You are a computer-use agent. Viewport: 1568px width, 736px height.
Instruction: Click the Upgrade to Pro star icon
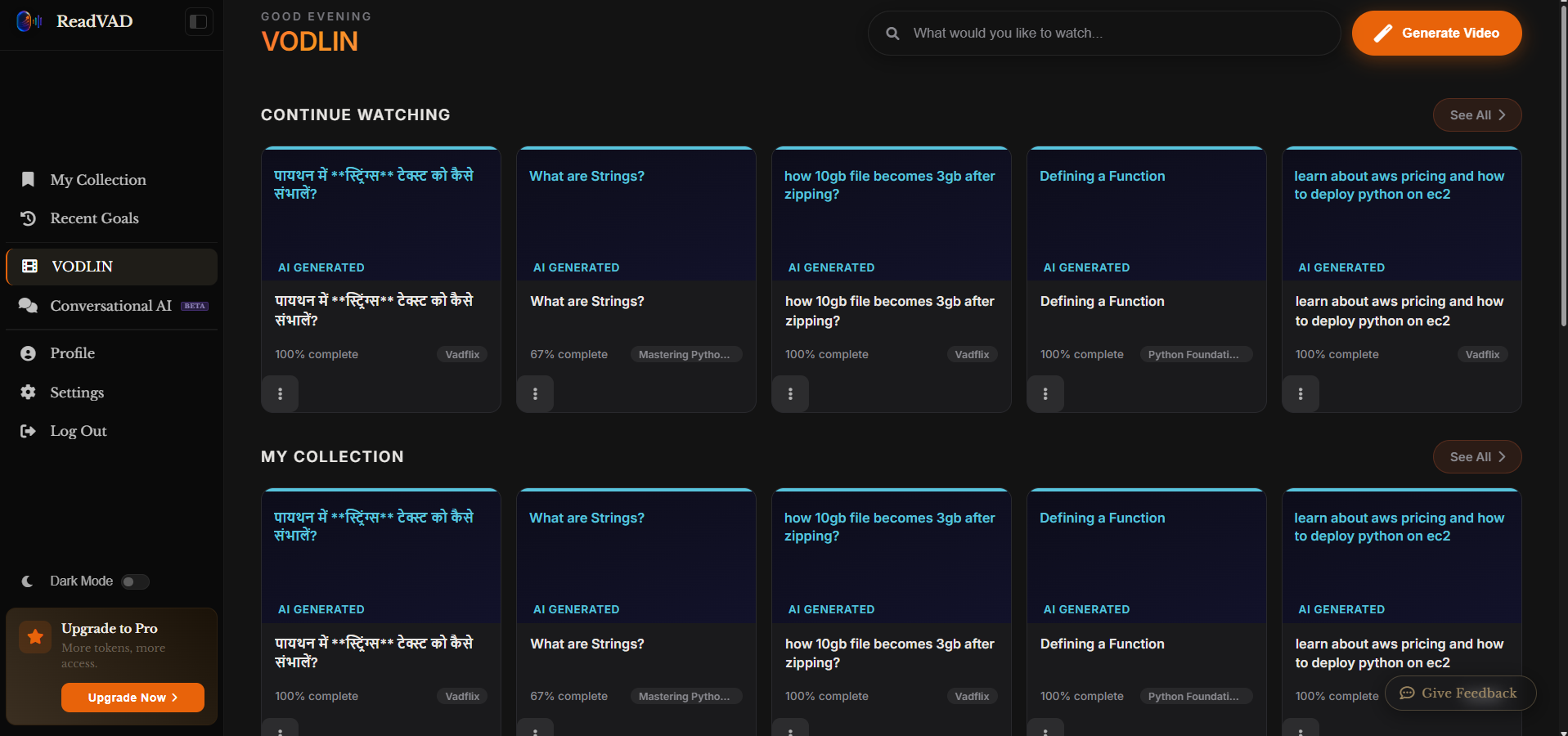(x=35, y=636)
